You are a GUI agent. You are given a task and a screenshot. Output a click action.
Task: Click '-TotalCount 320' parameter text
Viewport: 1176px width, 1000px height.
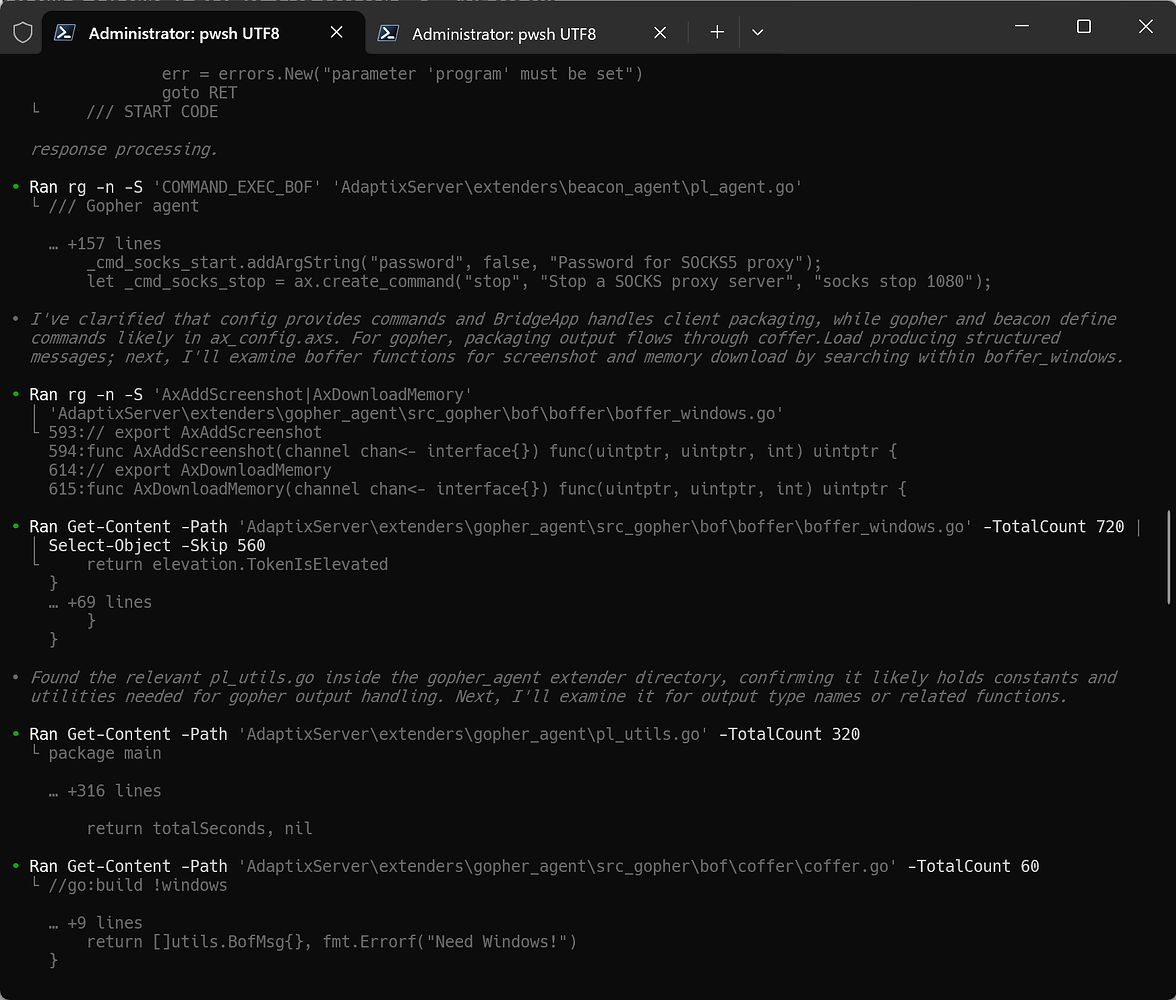point(789,734)
